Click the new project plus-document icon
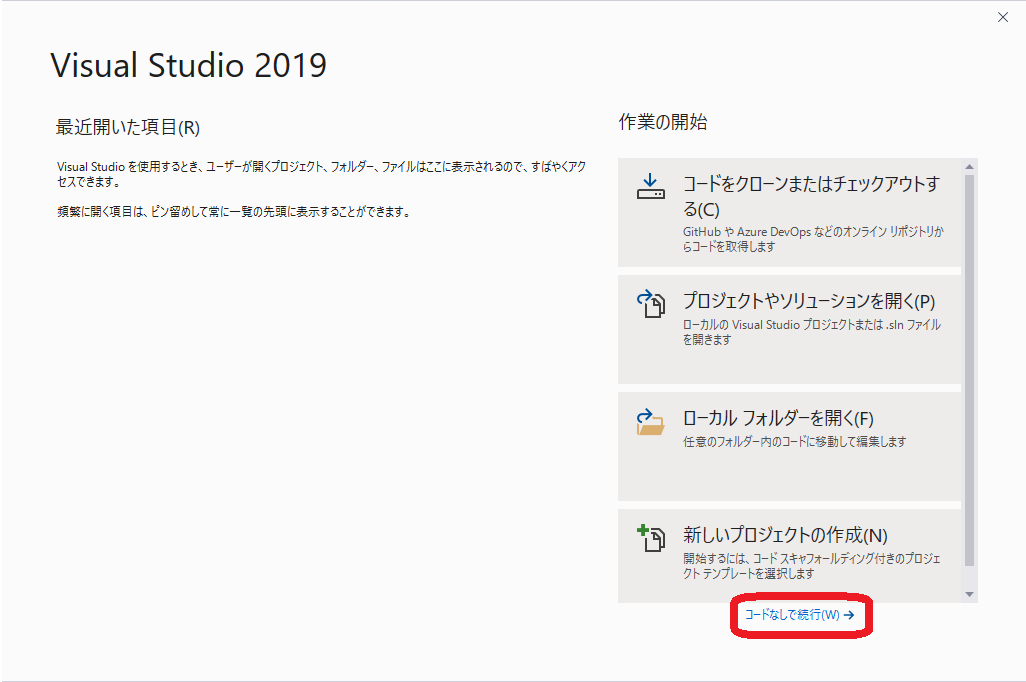 pos(650,538)
